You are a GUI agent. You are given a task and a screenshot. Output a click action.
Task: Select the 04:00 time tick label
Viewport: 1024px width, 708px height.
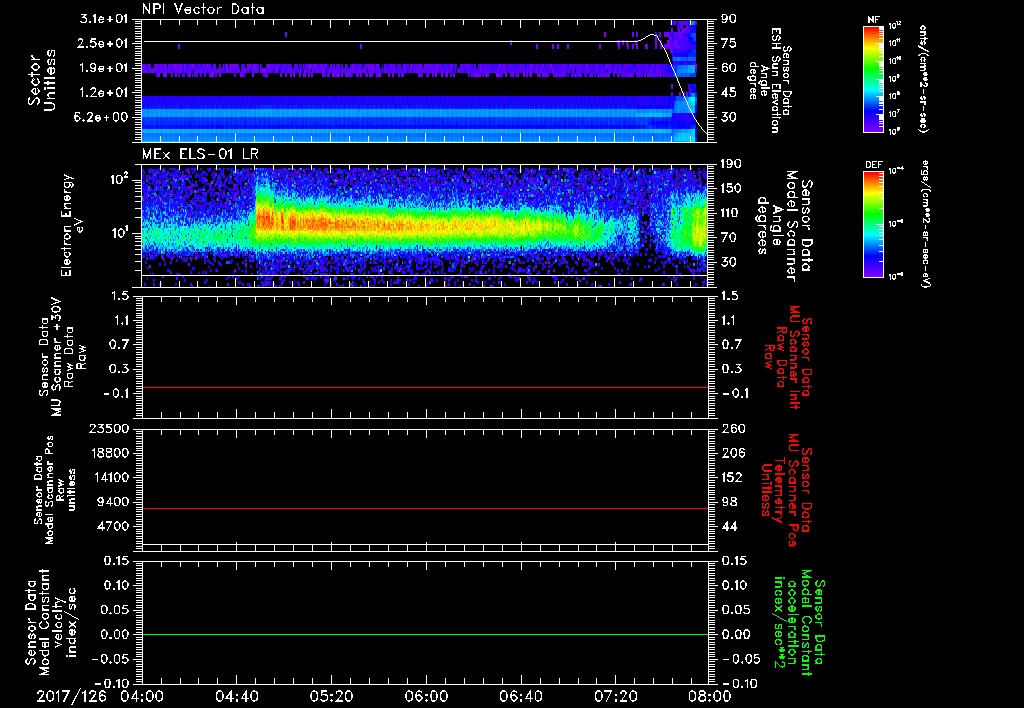[142, 695]
